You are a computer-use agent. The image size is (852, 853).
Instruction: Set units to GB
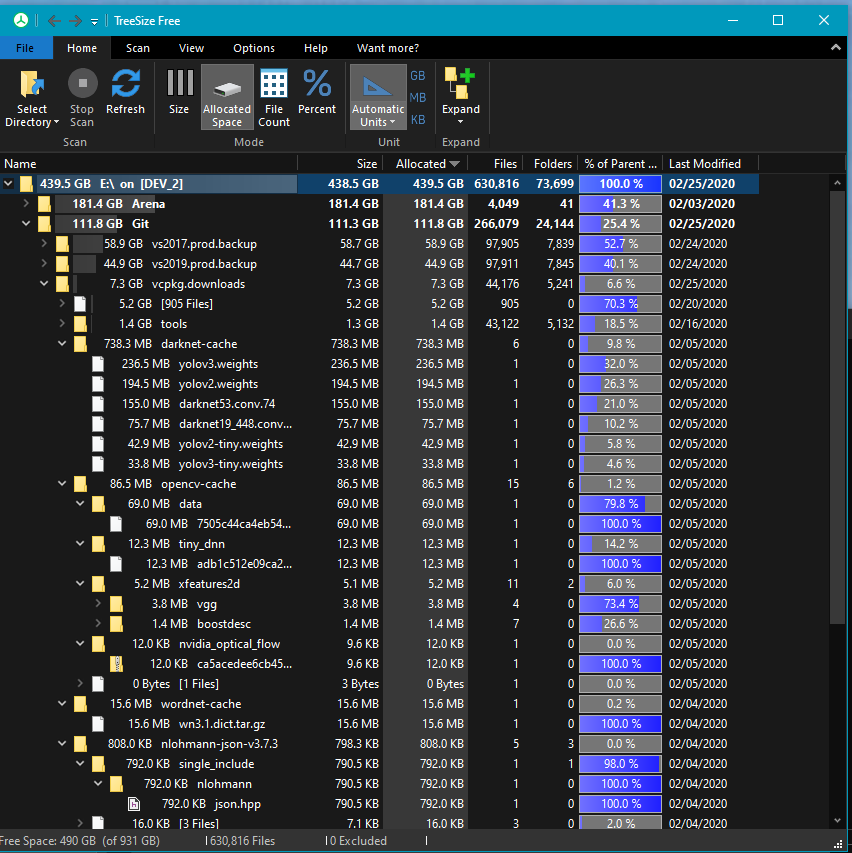pos(418,75)
